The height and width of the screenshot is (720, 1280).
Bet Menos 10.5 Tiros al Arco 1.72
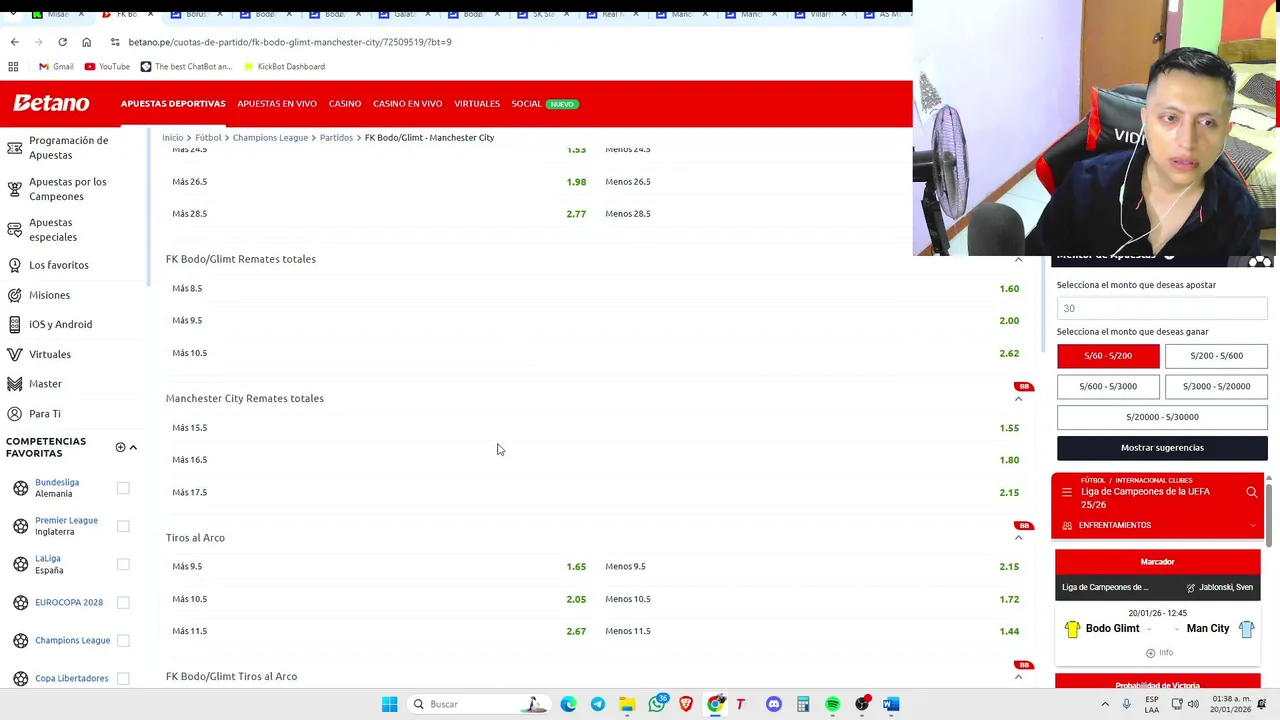pos(1009,599)
